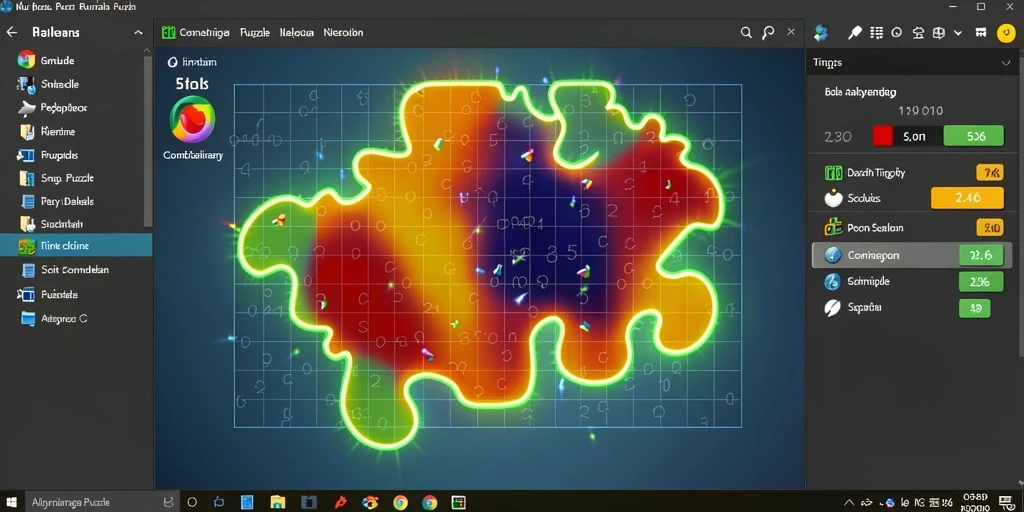The width and height of the screenshot is (1024, 512).
Task: Click the grid icon in top-right toolbar
Action: [877, 33]
